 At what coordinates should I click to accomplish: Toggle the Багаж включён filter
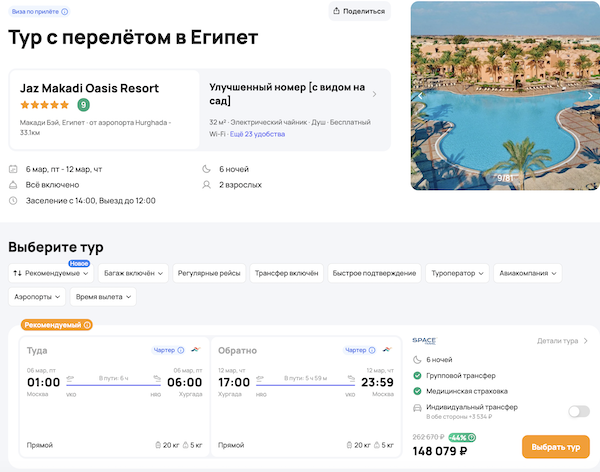coord(132,272)
